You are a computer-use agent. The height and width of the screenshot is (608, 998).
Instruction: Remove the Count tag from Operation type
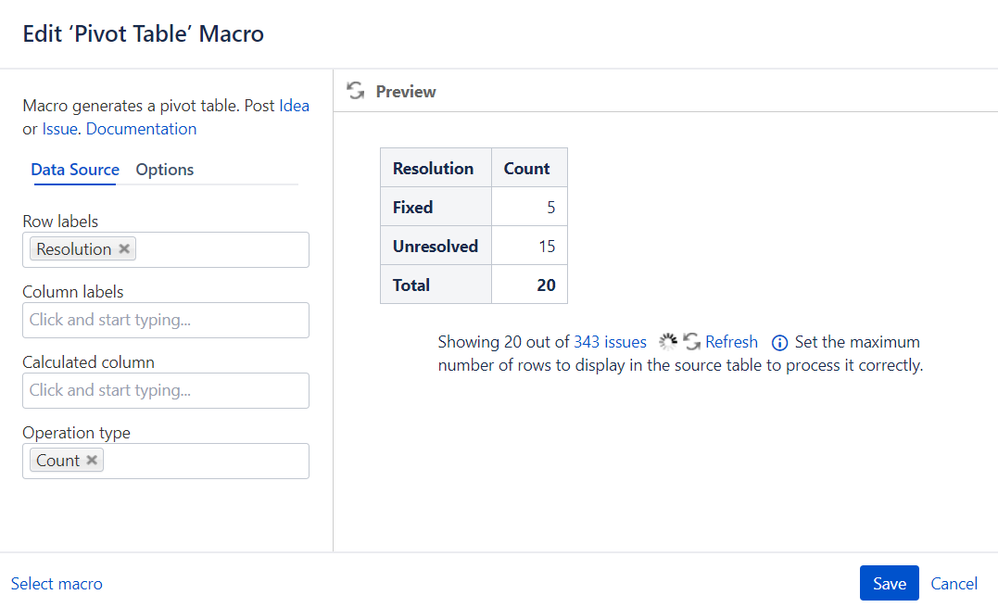(x=92, y=460)
